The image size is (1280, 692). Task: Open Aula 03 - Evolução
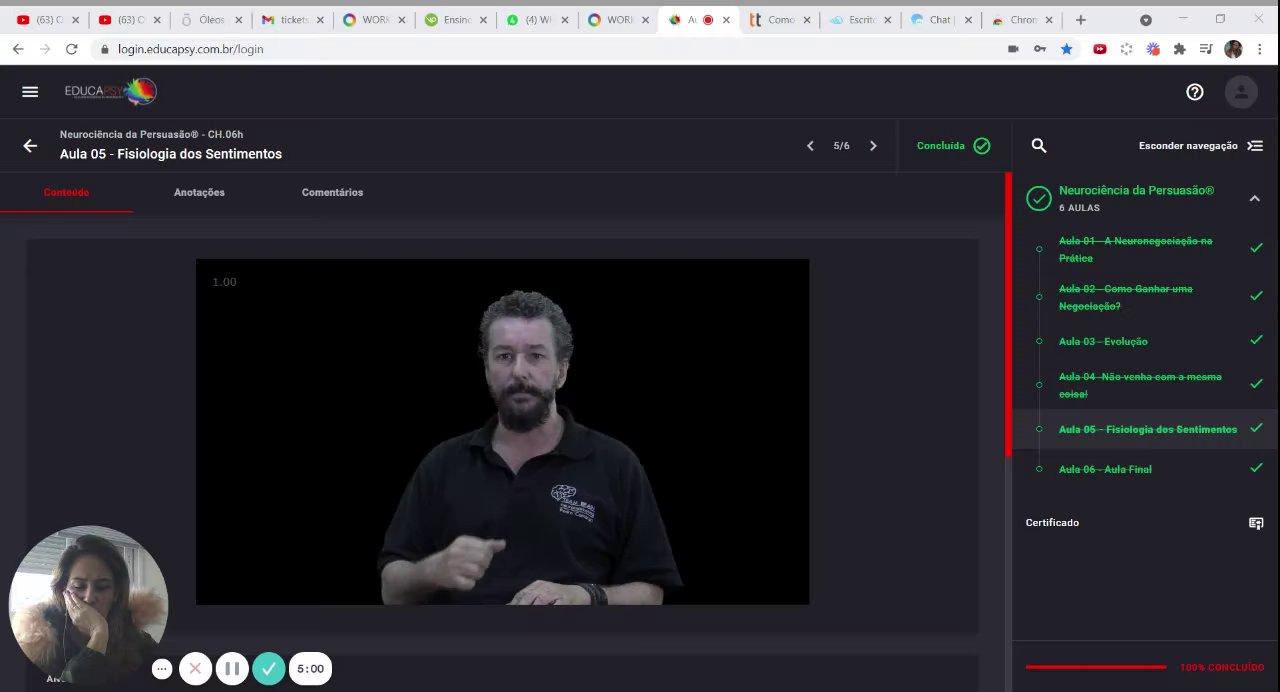tap(1103, 341)
